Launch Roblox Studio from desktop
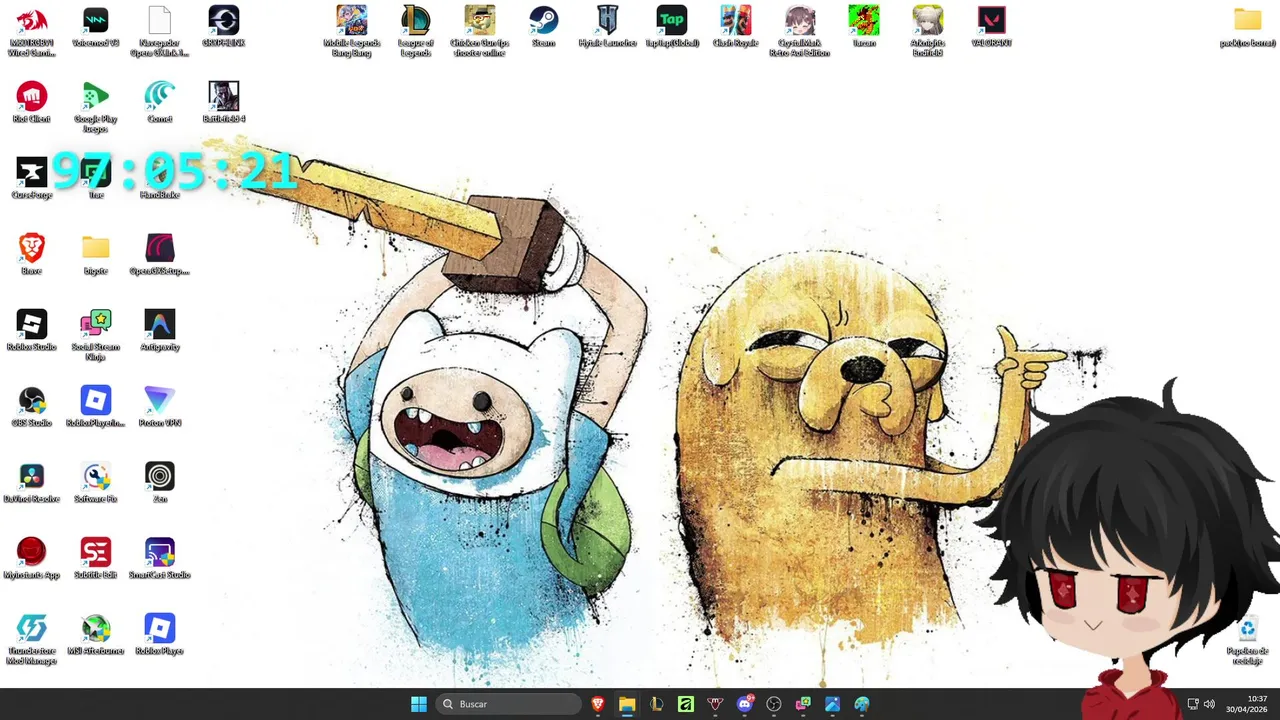This screenshot has height=720, width=1280. pos(31,332)
